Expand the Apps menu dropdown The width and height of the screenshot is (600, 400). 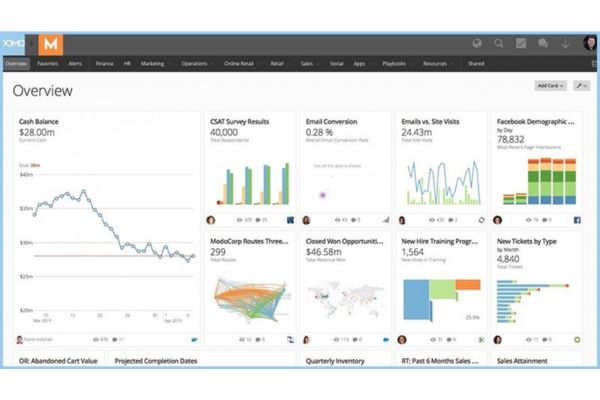pyautogui.click(x=370, y=64)
